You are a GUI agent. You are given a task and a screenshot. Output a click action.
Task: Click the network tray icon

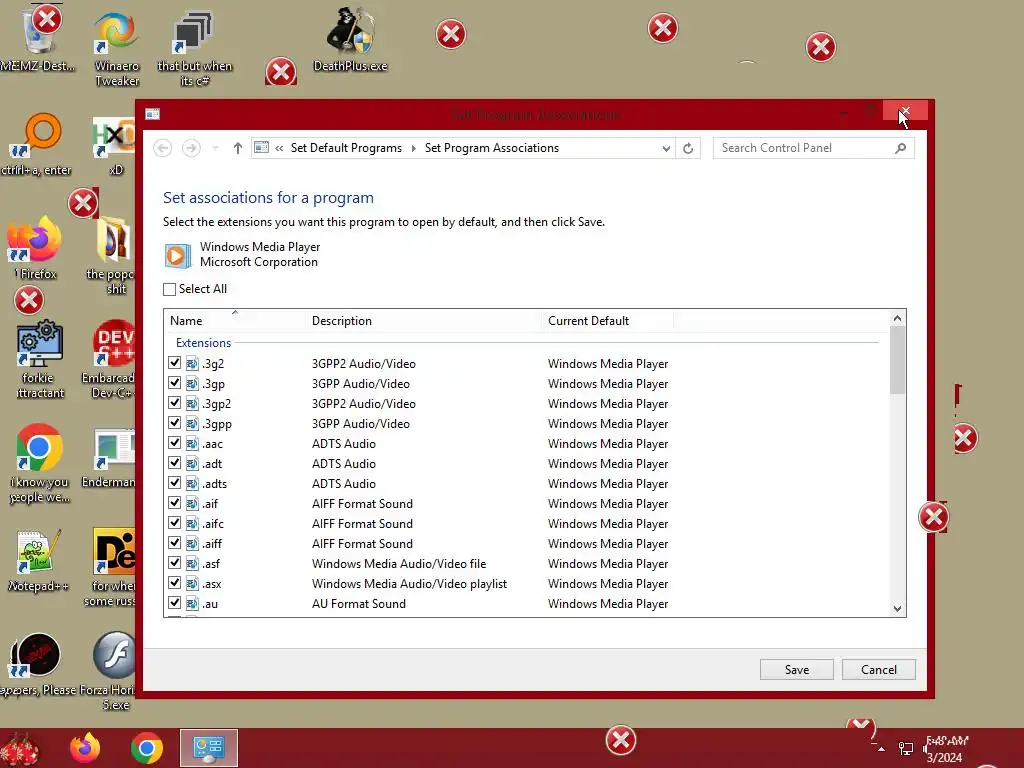[906, 749]
